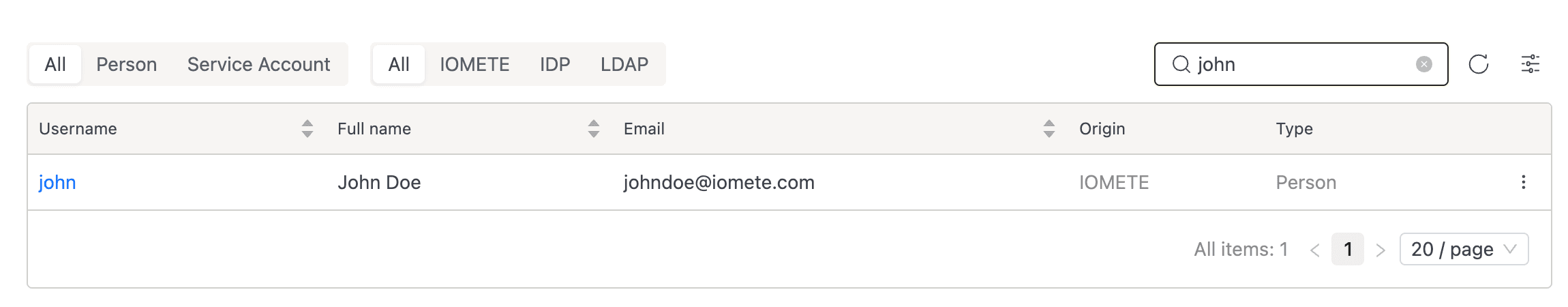This screenshot has width=1568, height=307.
Task: Go to the next page arrow
Action: click(x=1381, y=250)
